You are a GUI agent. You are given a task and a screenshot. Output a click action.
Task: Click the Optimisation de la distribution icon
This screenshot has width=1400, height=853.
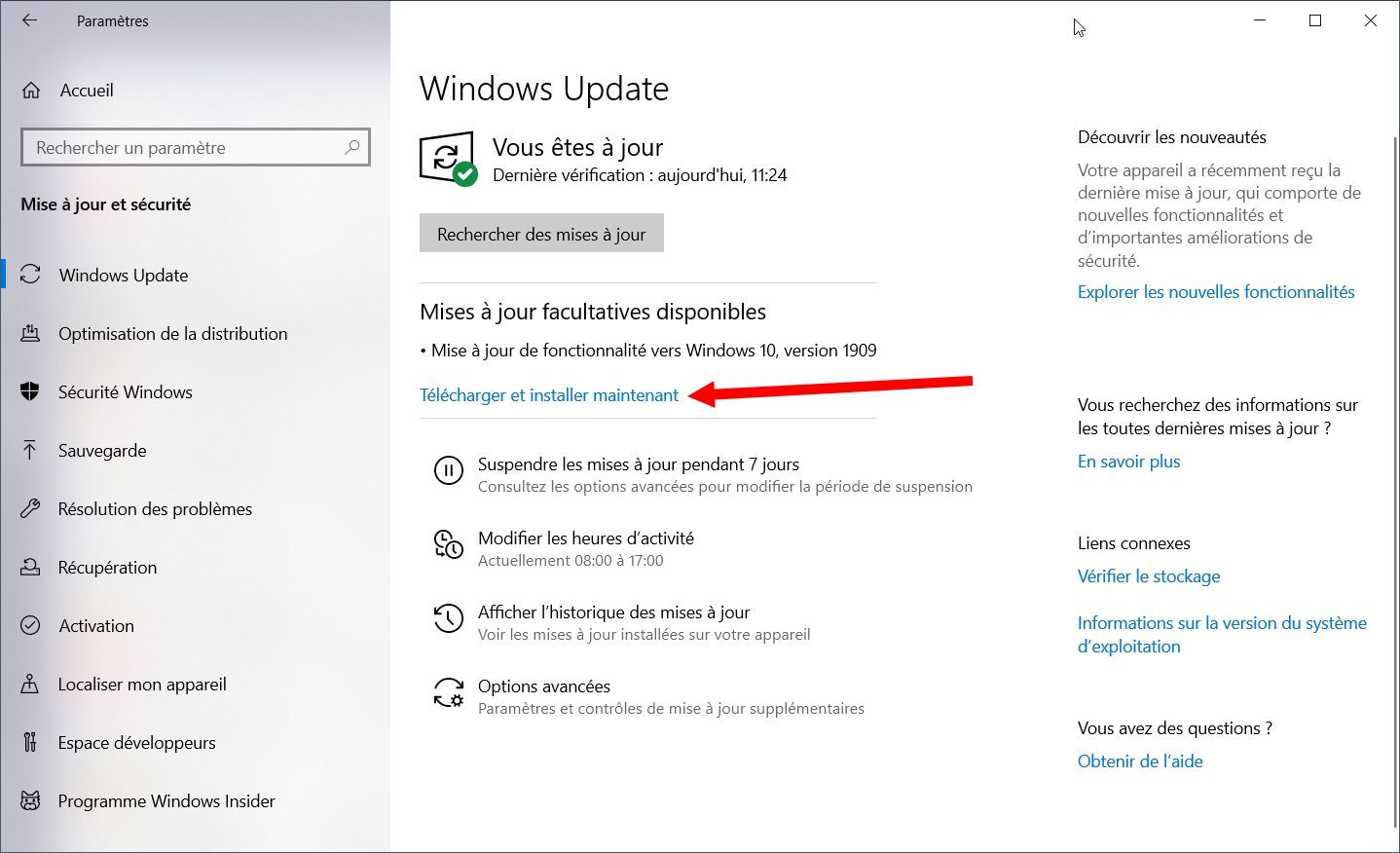[30, 333]
